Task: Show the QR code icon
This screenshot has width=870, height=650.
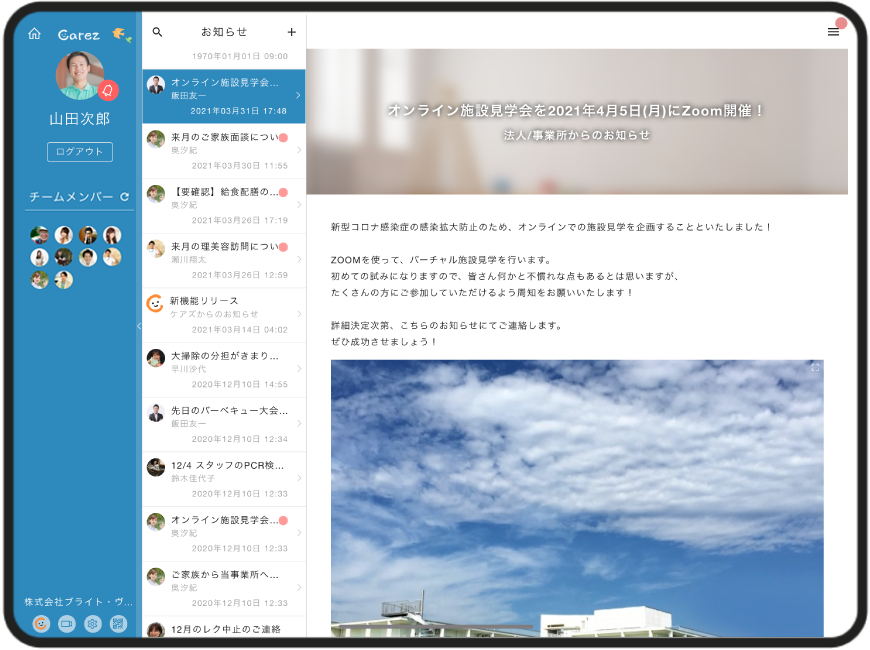Action: 119,624
